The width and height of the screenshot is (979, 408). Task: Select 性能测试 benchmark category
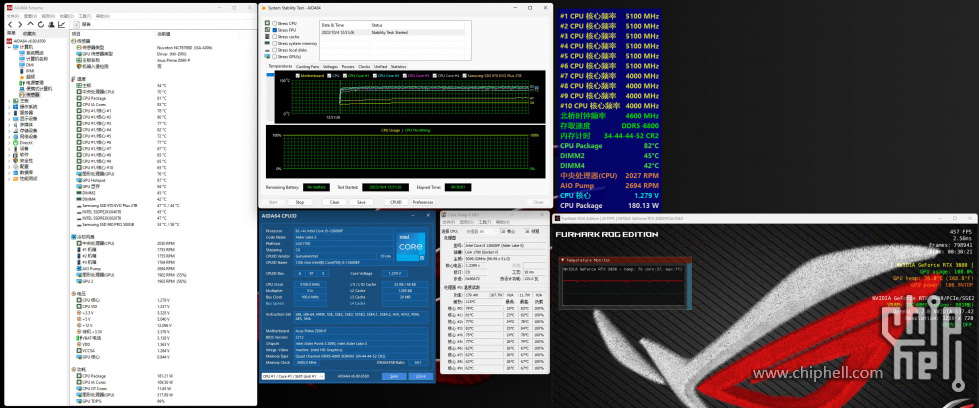click(24, 178)
